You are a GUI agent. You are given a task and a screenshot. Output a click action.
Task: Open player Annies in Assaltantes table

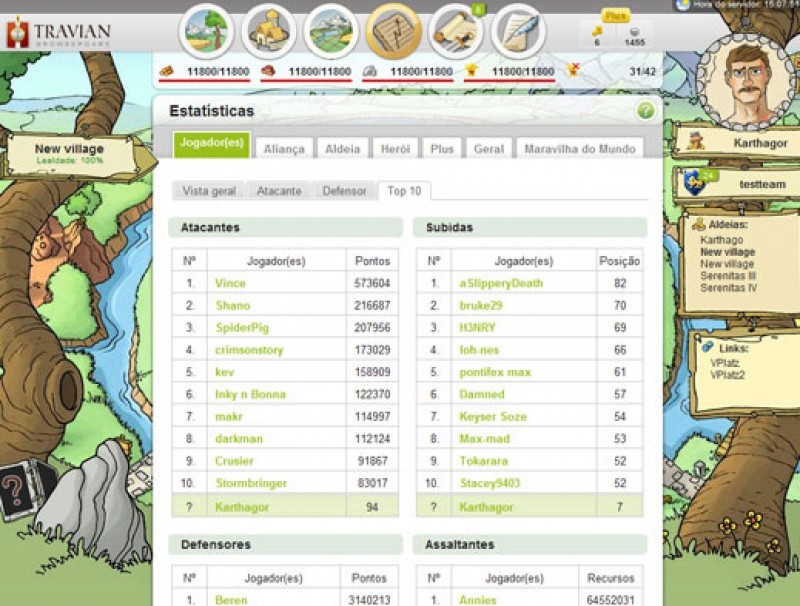[478, 600]
